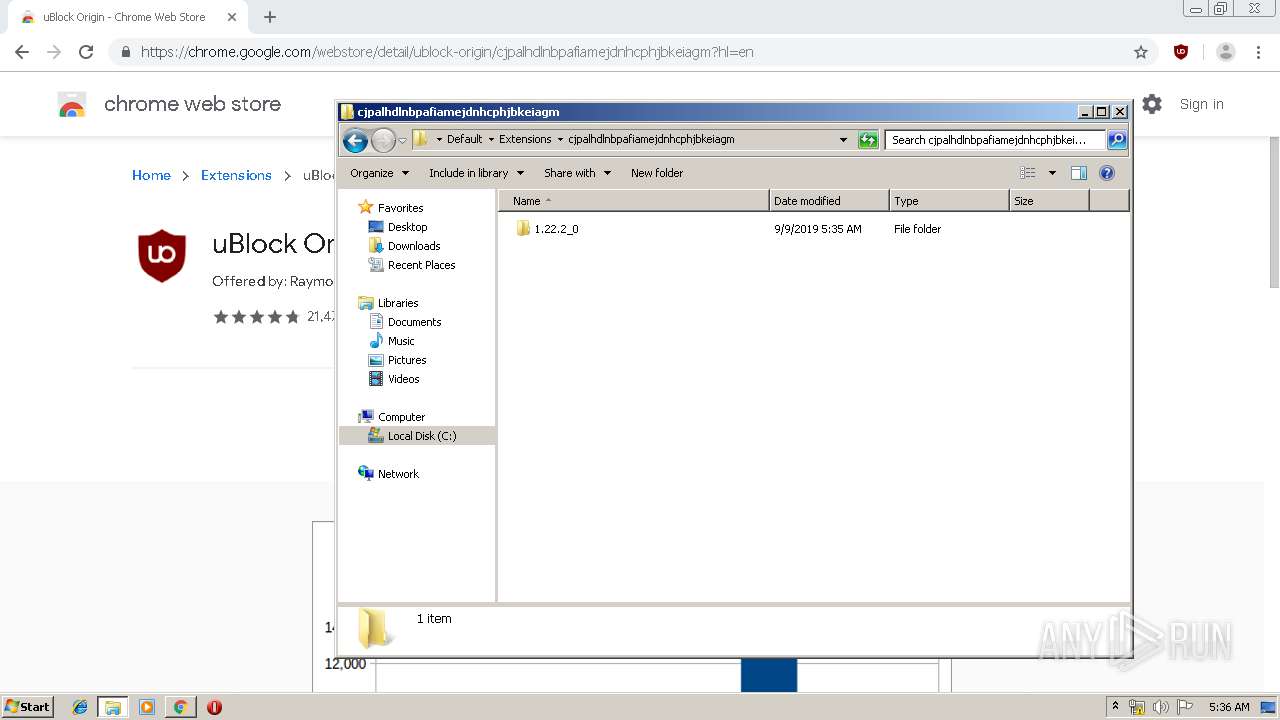
Task: Click the Chrome address bar URL
Action: (447, 52)
